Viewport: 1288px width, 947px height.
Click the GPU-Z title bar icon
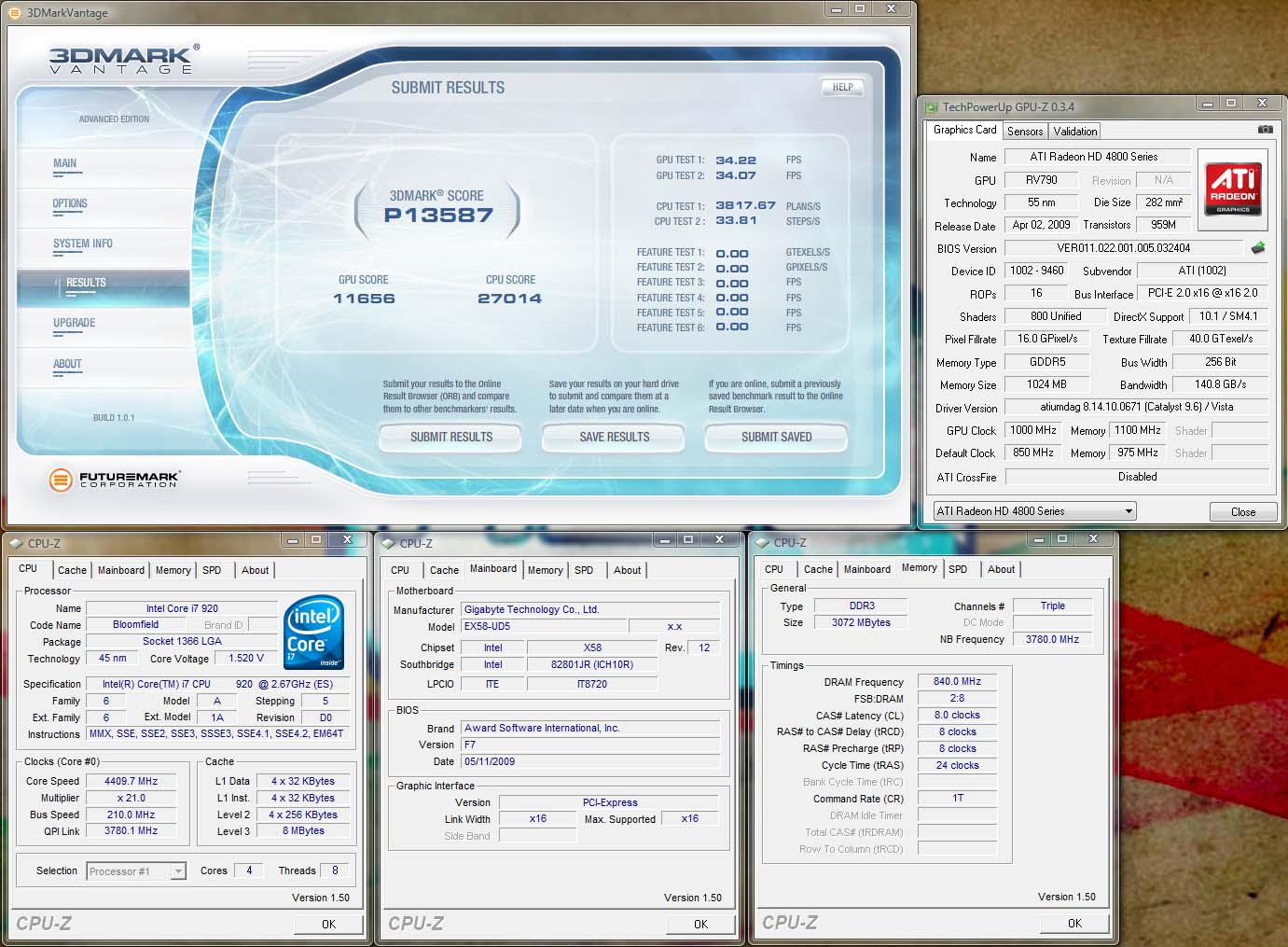tap(931, 106)
